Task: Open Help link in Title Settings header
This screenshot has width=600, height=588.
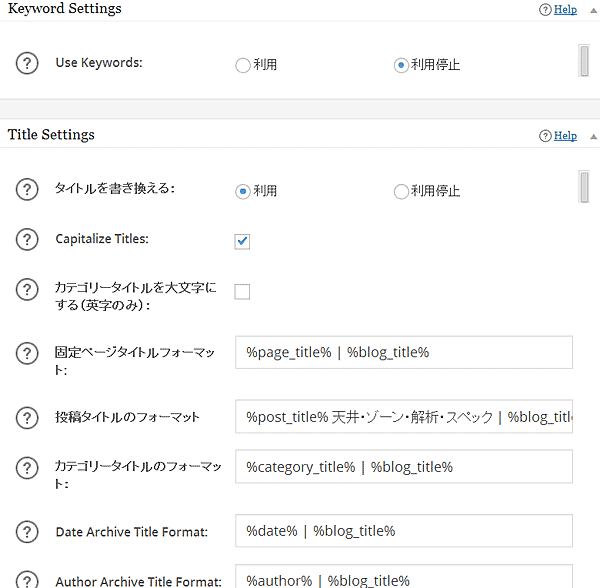Action: [565, 136]
